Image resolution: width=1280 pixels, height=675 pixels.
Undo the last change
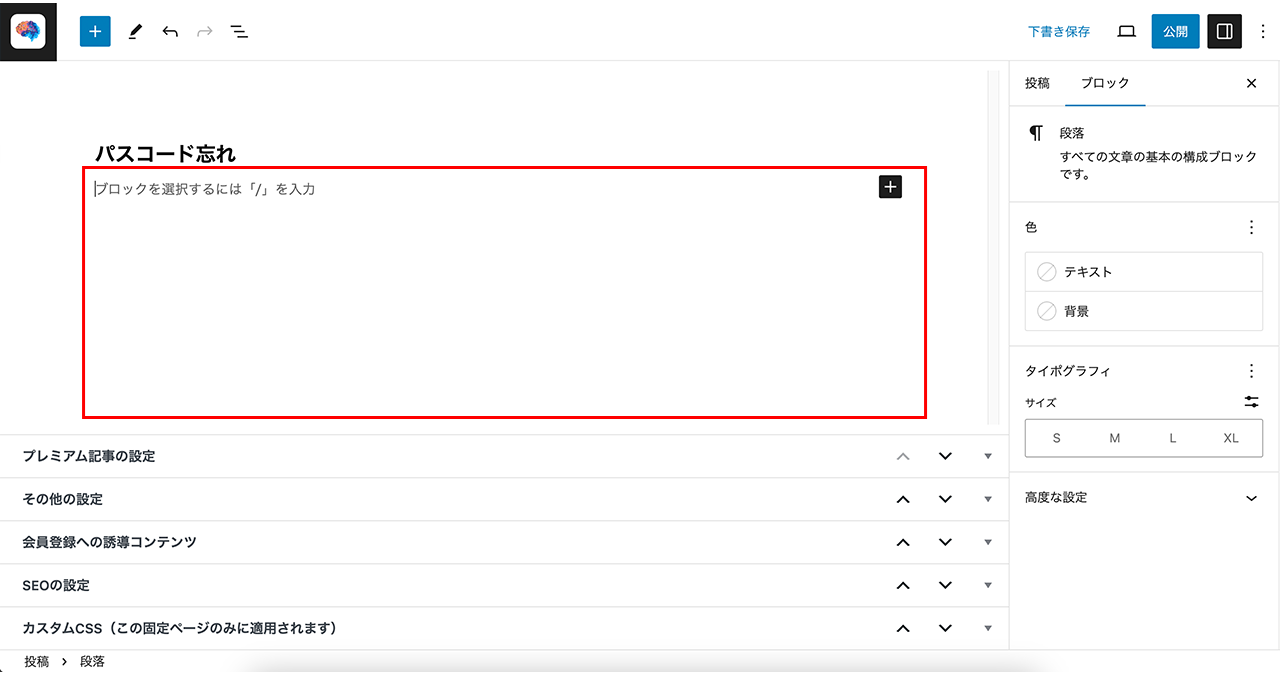[170, 31]
